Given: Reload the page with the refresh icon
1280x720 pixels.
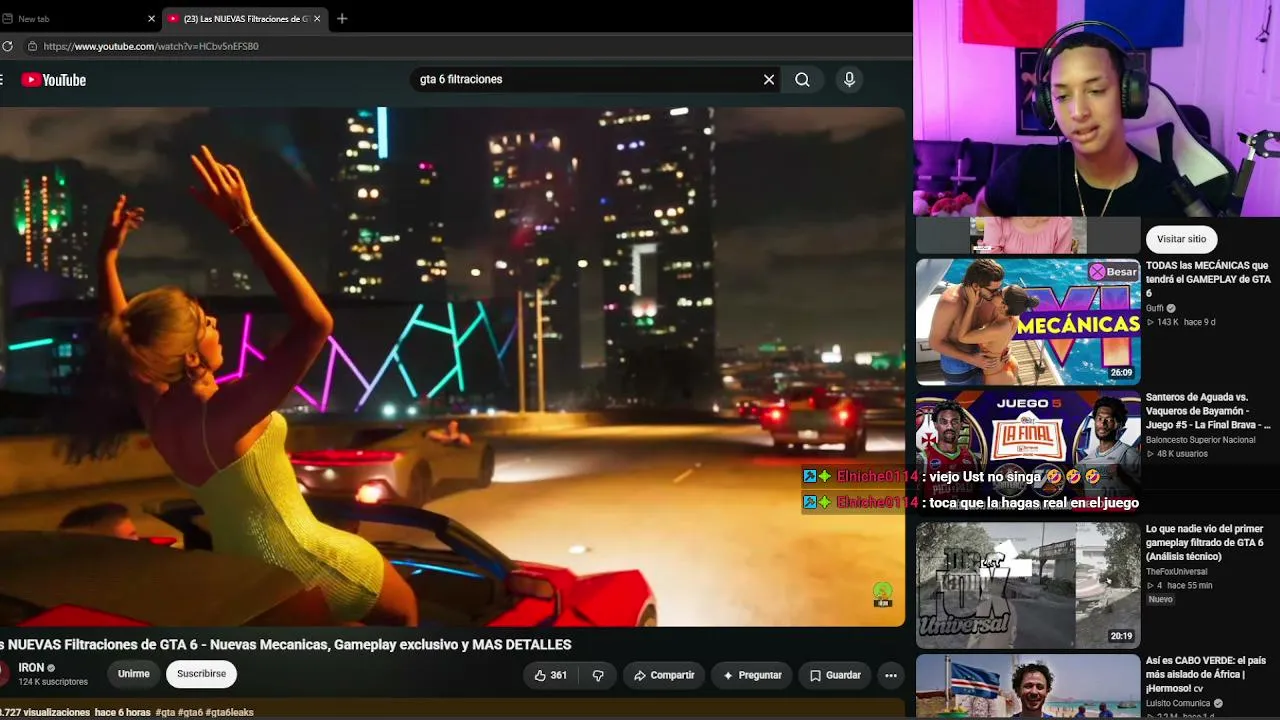Looking at the screenshot, I should pyautogui.click(x=7, y=46).
